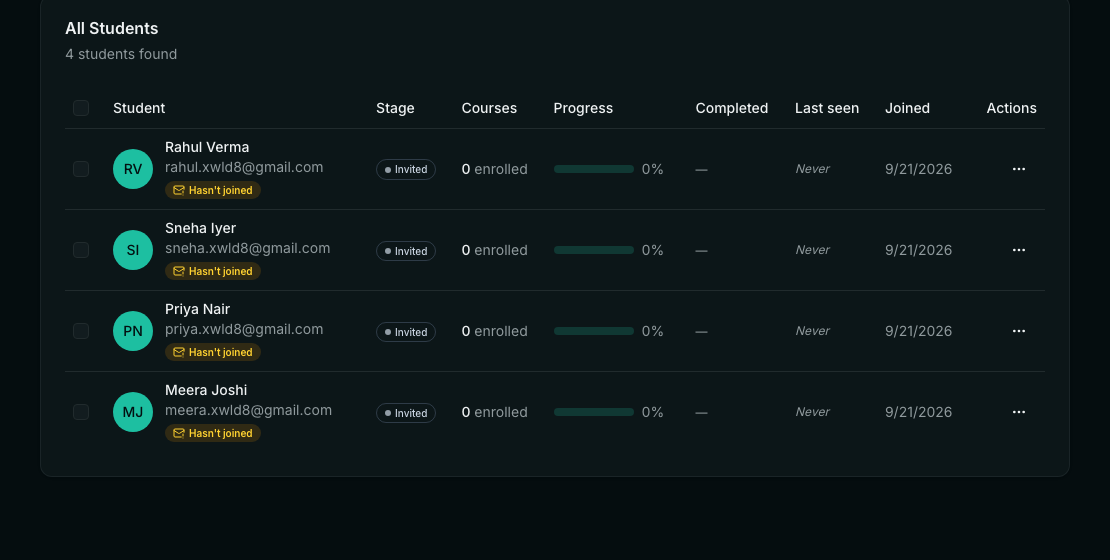Click the Stage column header

395,108
